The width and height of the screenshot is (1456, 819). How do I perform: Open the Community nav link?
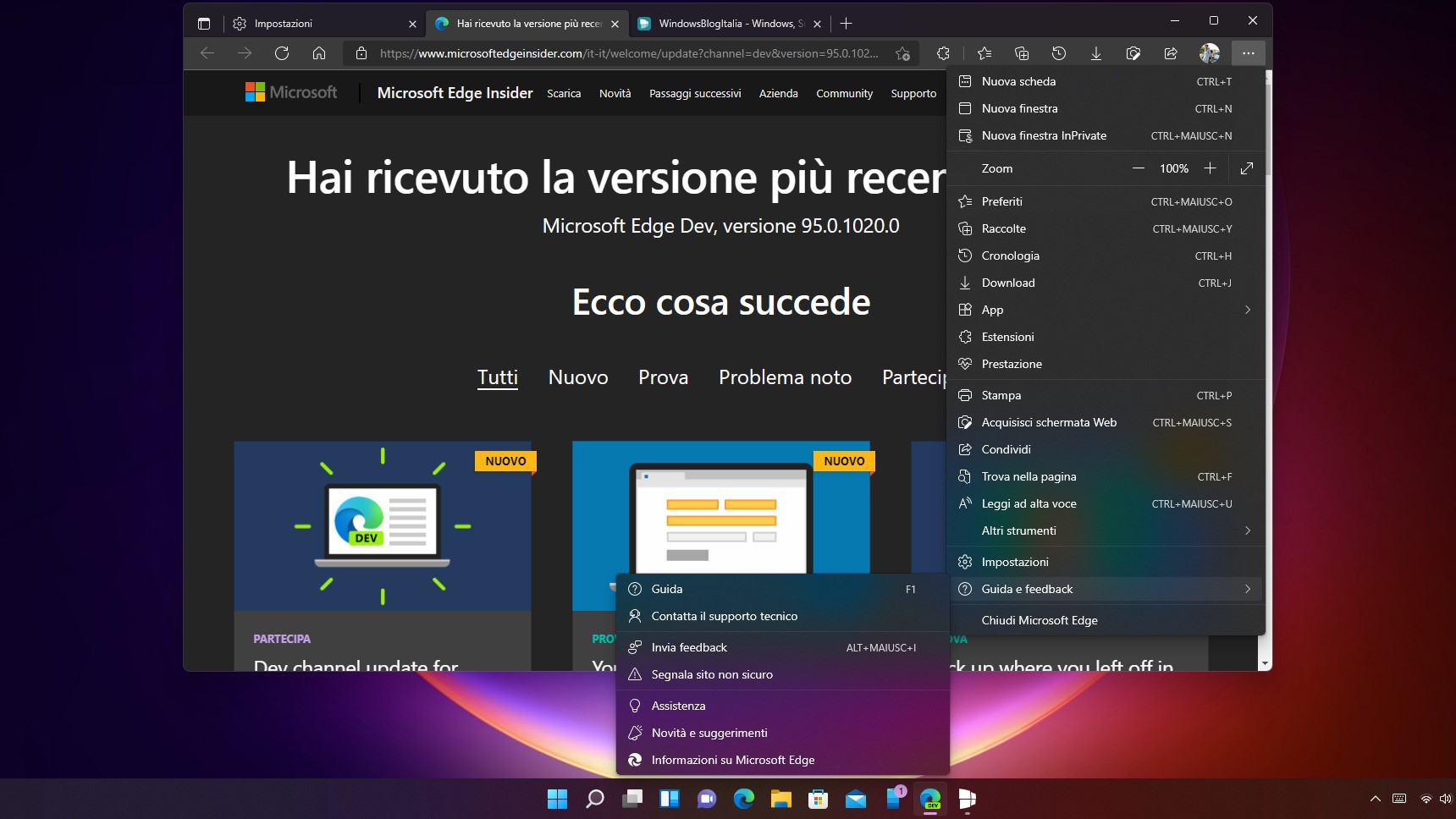click(x=844, y=93)
